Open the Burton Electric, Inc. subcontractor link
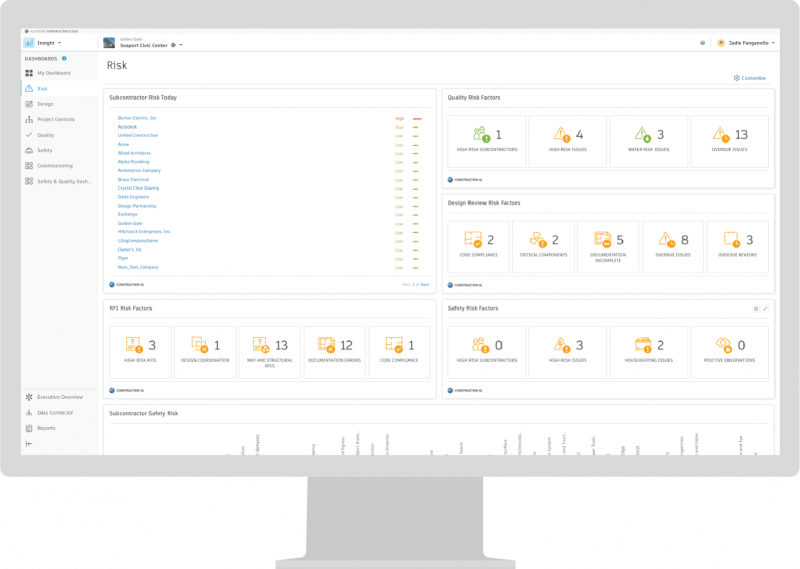Viewport: 800px width, 569px height. [x=137, y=118]
